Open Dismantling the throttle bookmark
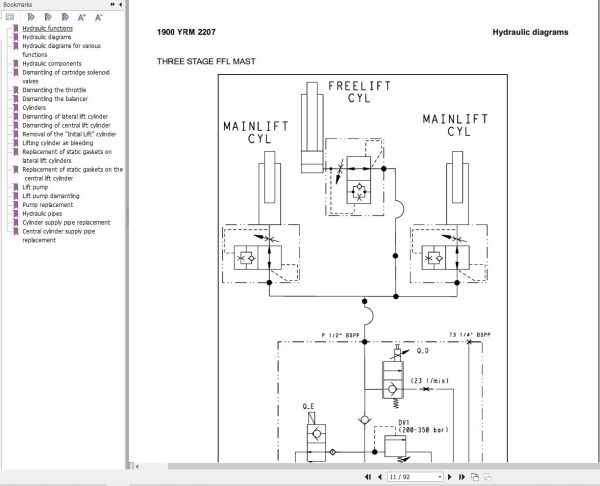Viewport: 600px width, 486px height. click(x=54, y=90)
